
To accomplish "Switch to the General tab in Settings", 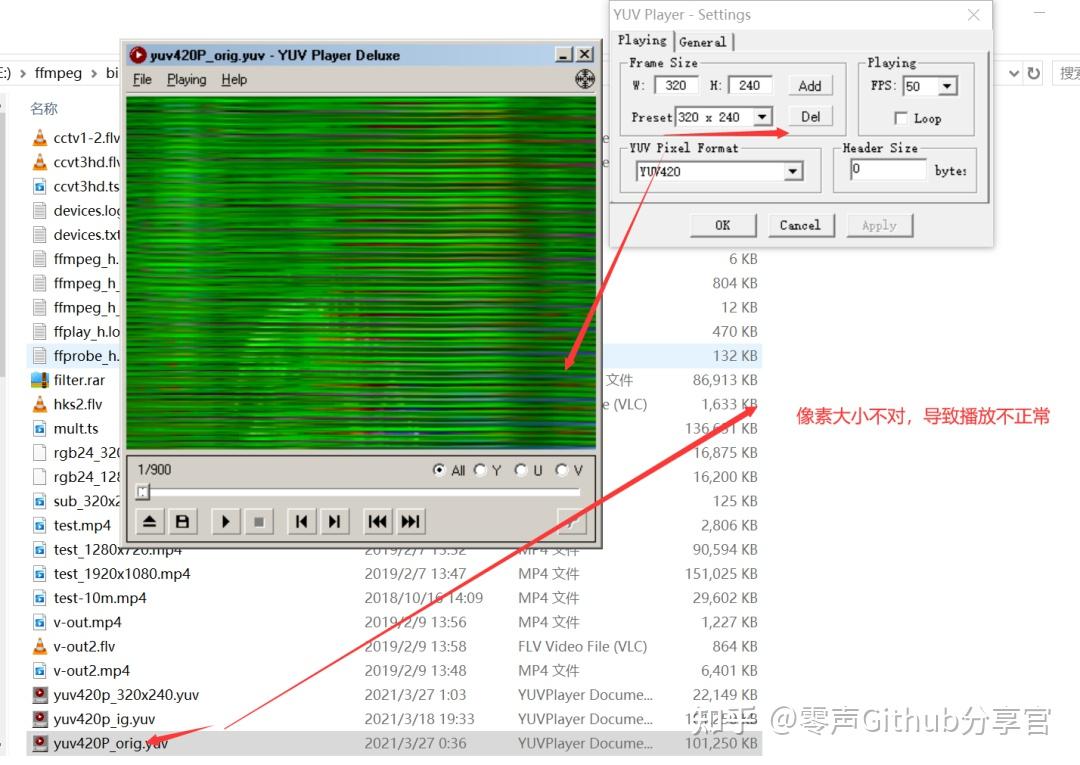I will (703, 41).
